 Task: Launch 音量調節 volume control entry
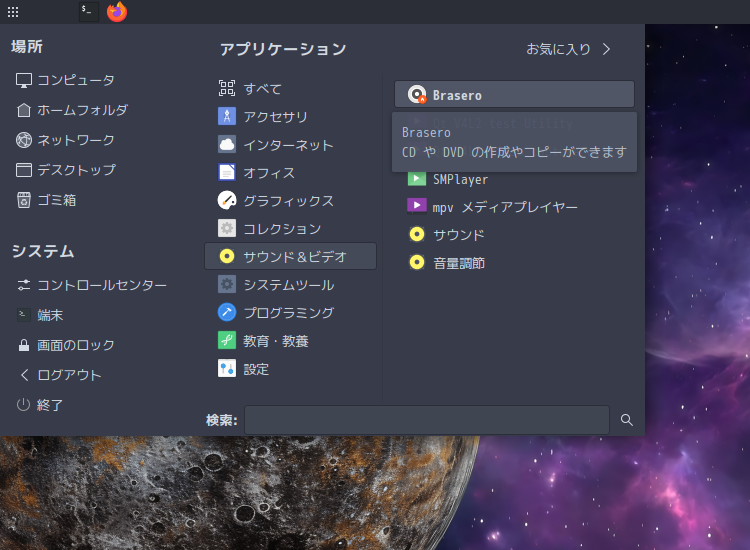click(514, 263)
